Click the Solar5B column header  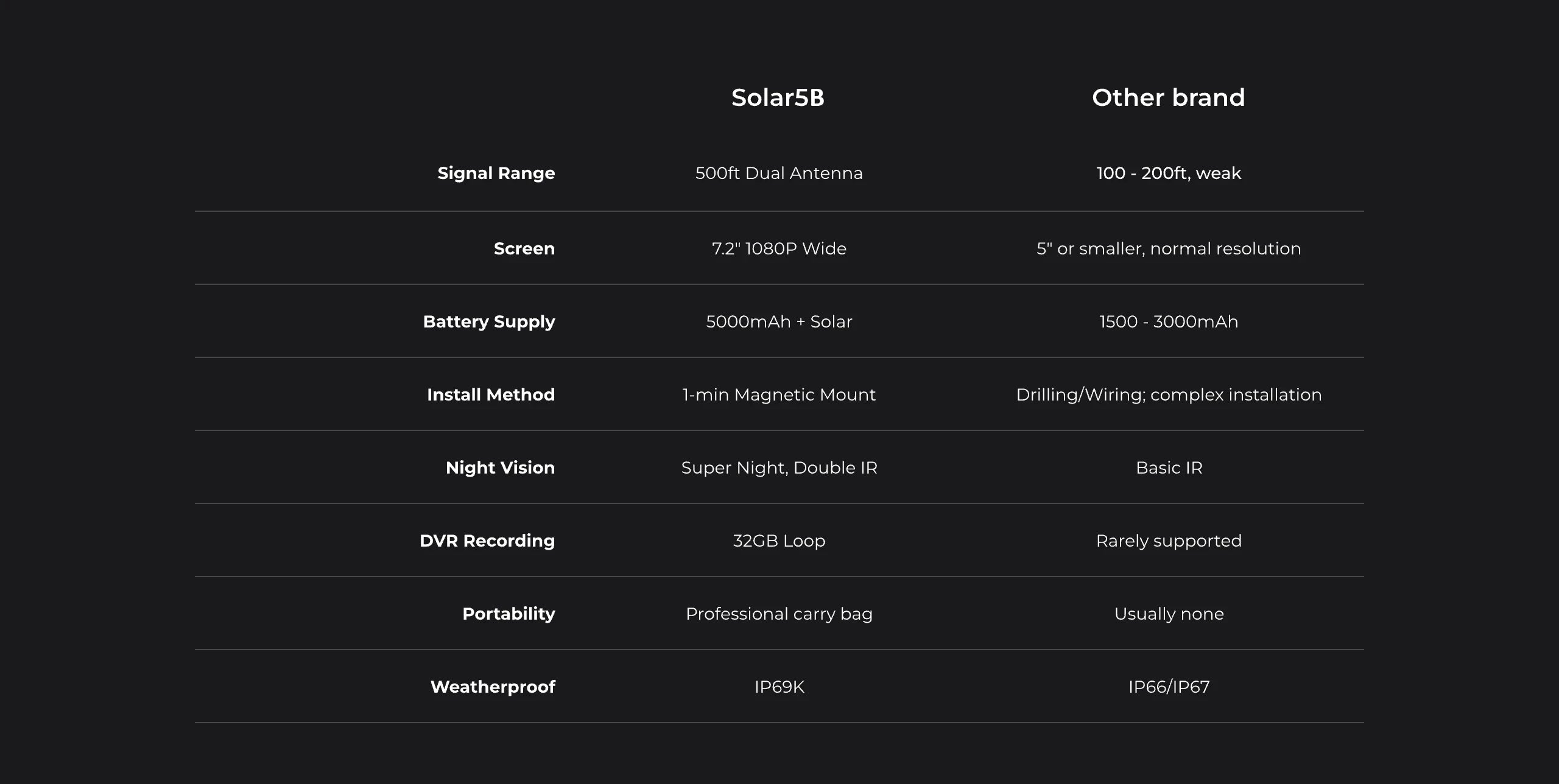778,97
